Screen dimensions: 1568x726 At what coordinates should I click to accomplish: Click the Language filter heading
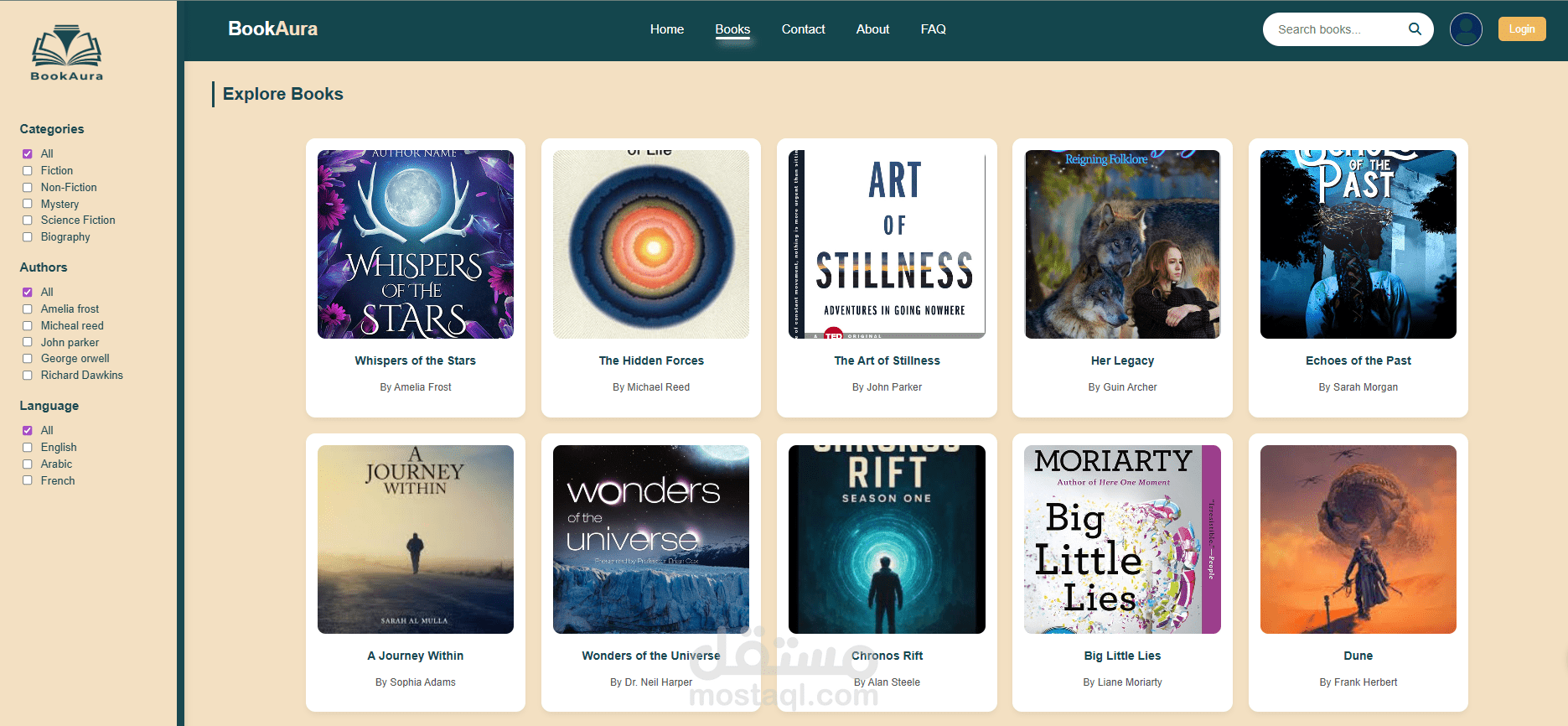(x=49, y=406)
